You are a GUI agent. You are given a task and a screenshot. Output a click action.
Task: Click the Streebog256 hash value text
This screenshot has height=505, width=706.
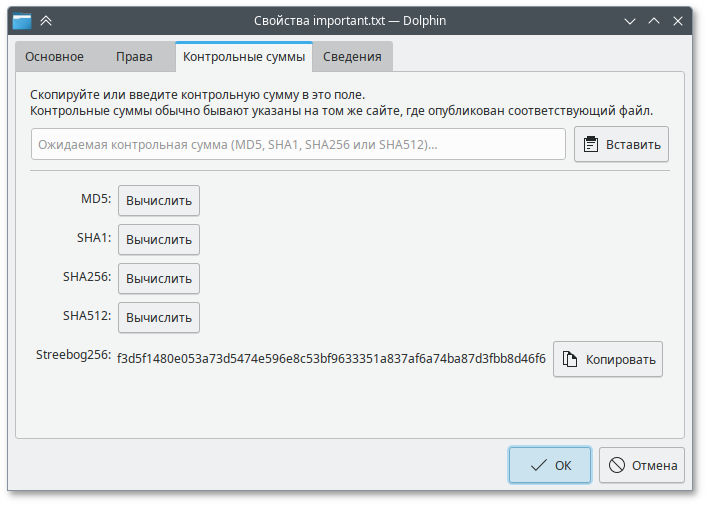tap(331, 358)
